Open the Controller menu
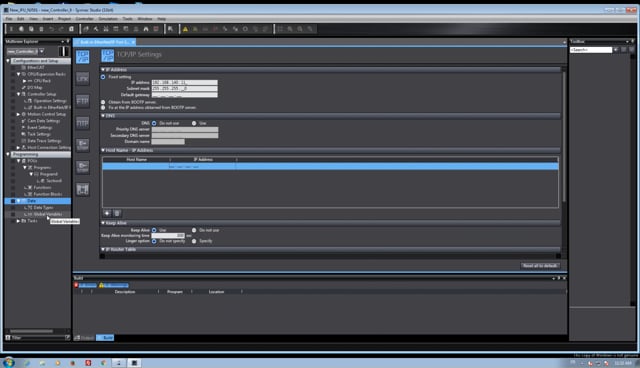 [x=84, y=19]
